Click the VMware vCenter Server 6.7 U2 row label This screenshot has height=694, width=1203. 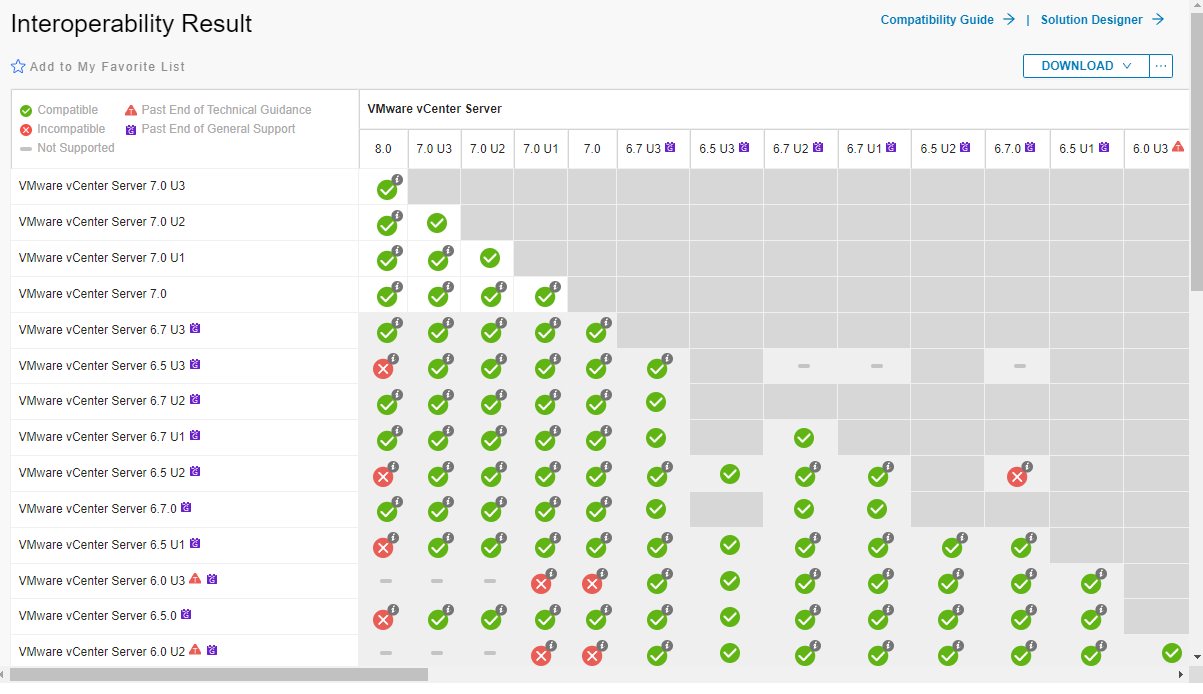pyautogui.click(x=102, y=400)
